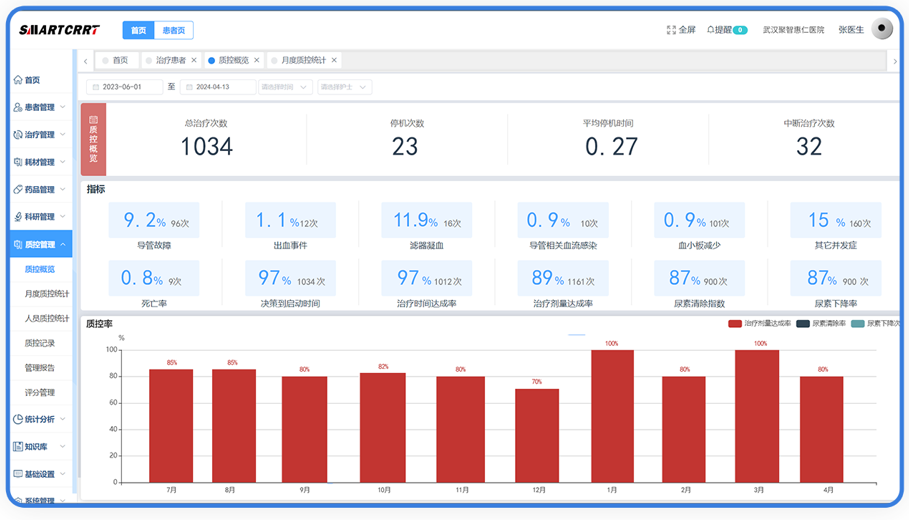This screenshot has height=520, width=909.
Task: Open 人员质控统计 in sidebar submenu
Action: [x=47, y=318]
